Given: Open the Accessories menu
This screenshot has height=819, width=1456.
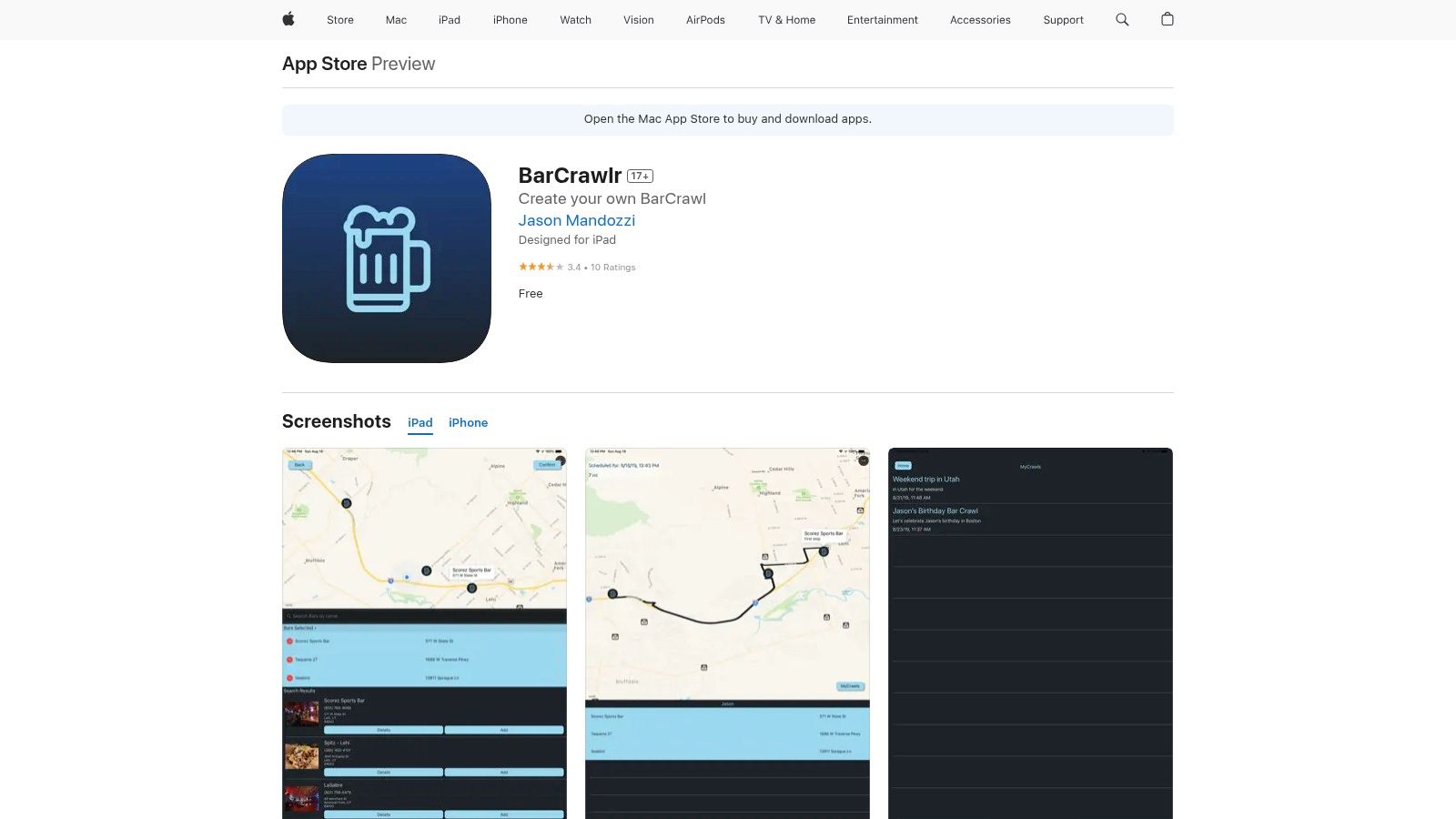Looking at the screenshot, I should click(x=980, y=20).
